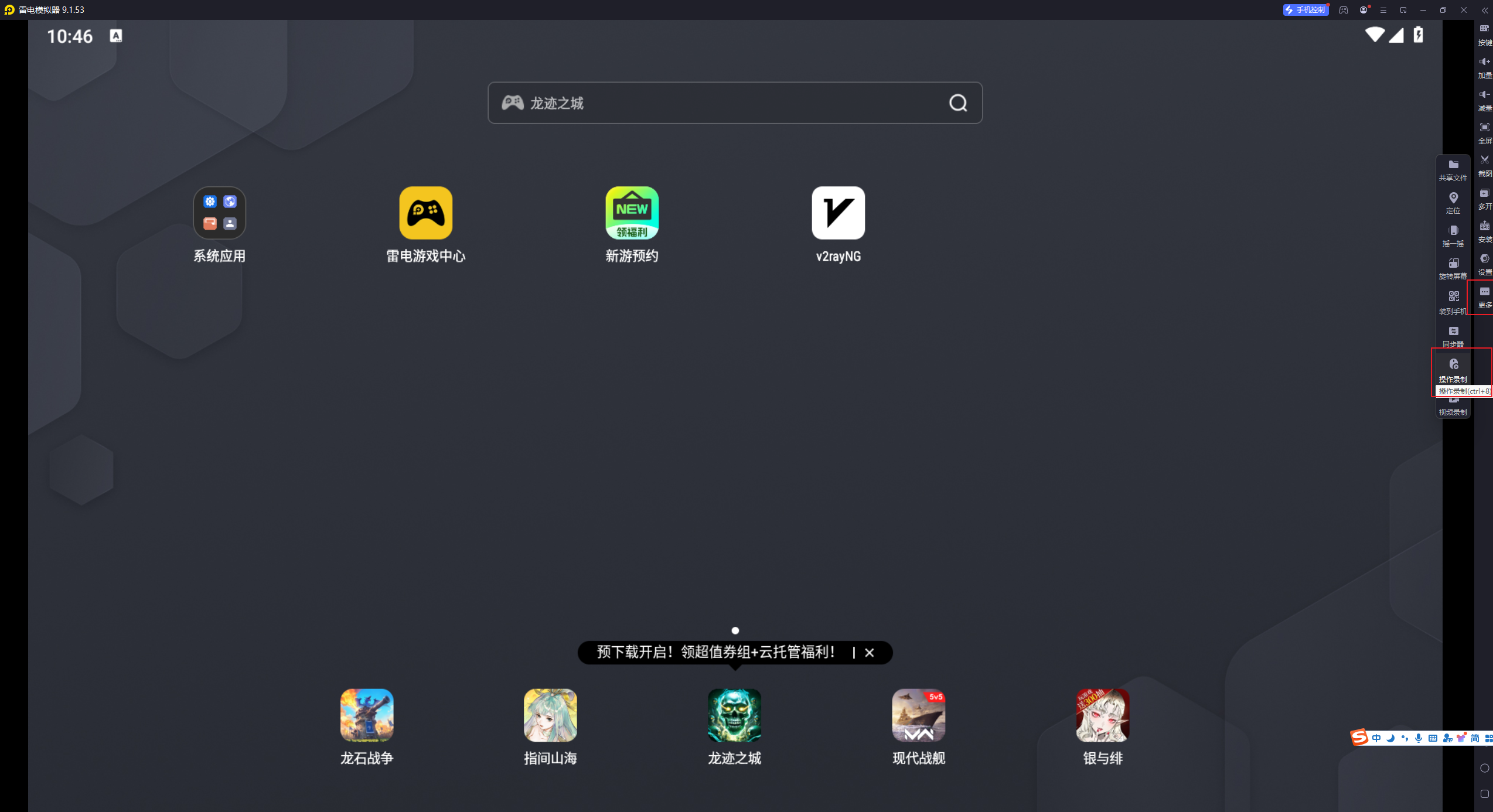Decrease volume with the 减量 icon
This screenshot has width=1493, height=812.
pos(1484,100)
